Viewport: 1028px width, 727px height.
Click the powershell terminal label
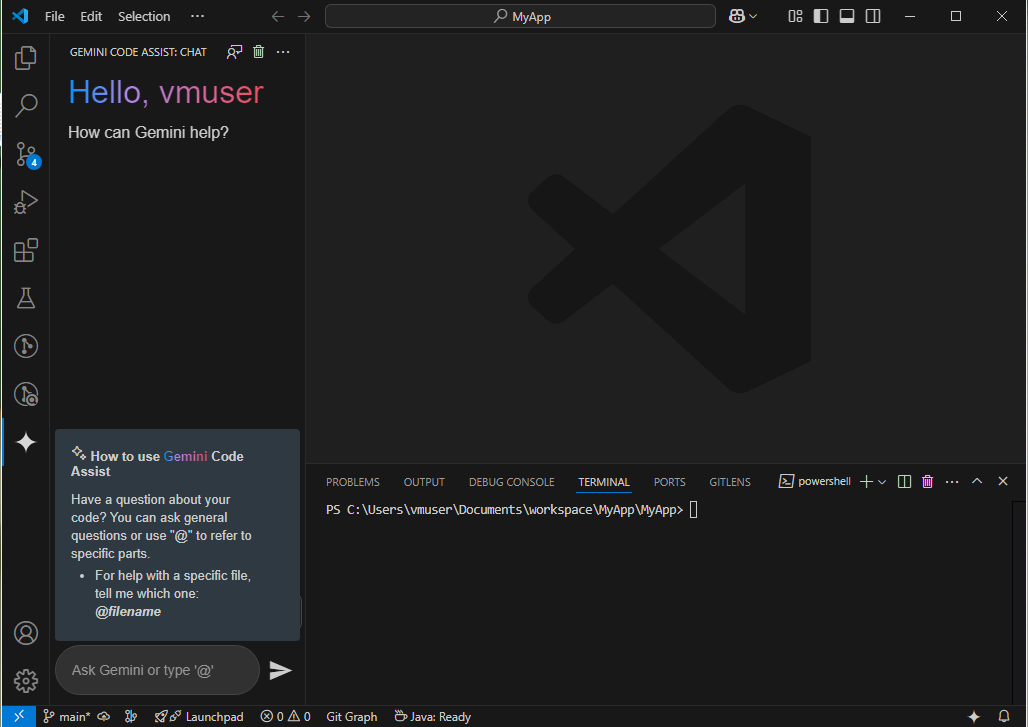(x=815, y=481)
